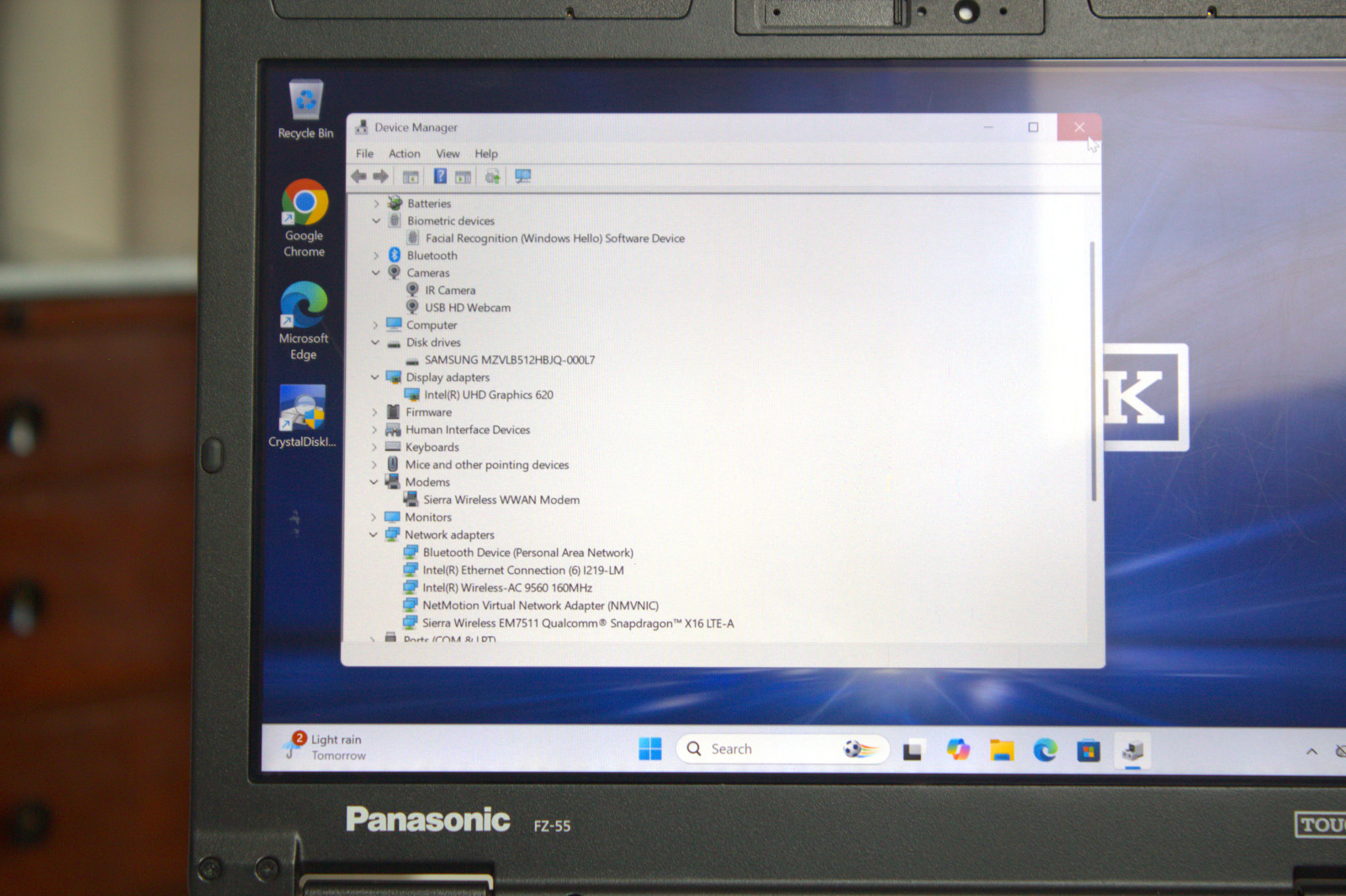Click the Cameras category webcam icon
Viewport: 1346px width, 896px height.
[x=394, y=272]
